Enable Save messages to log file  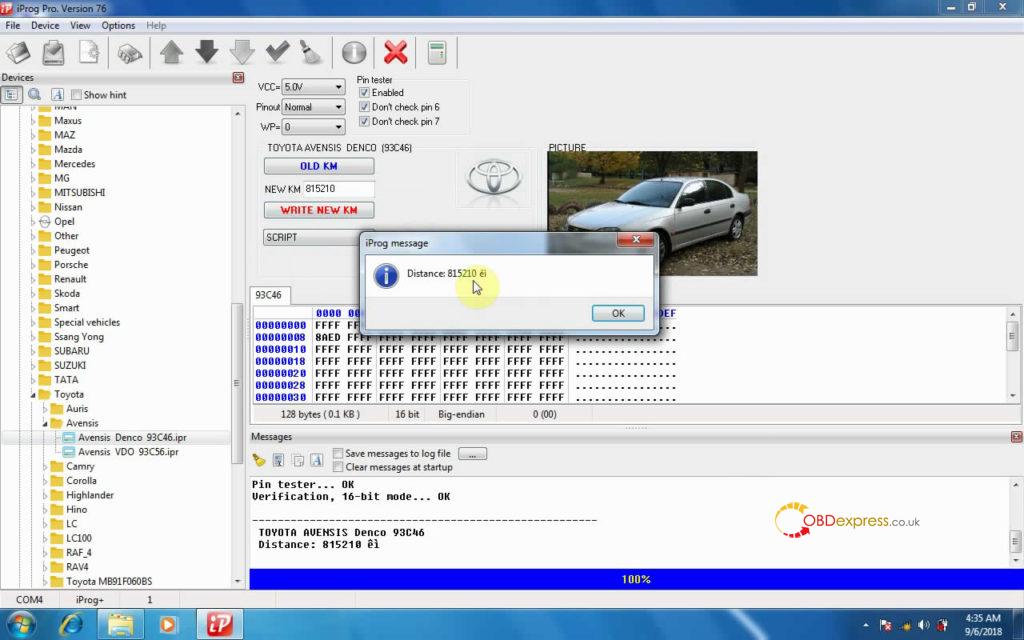[338, 453]
